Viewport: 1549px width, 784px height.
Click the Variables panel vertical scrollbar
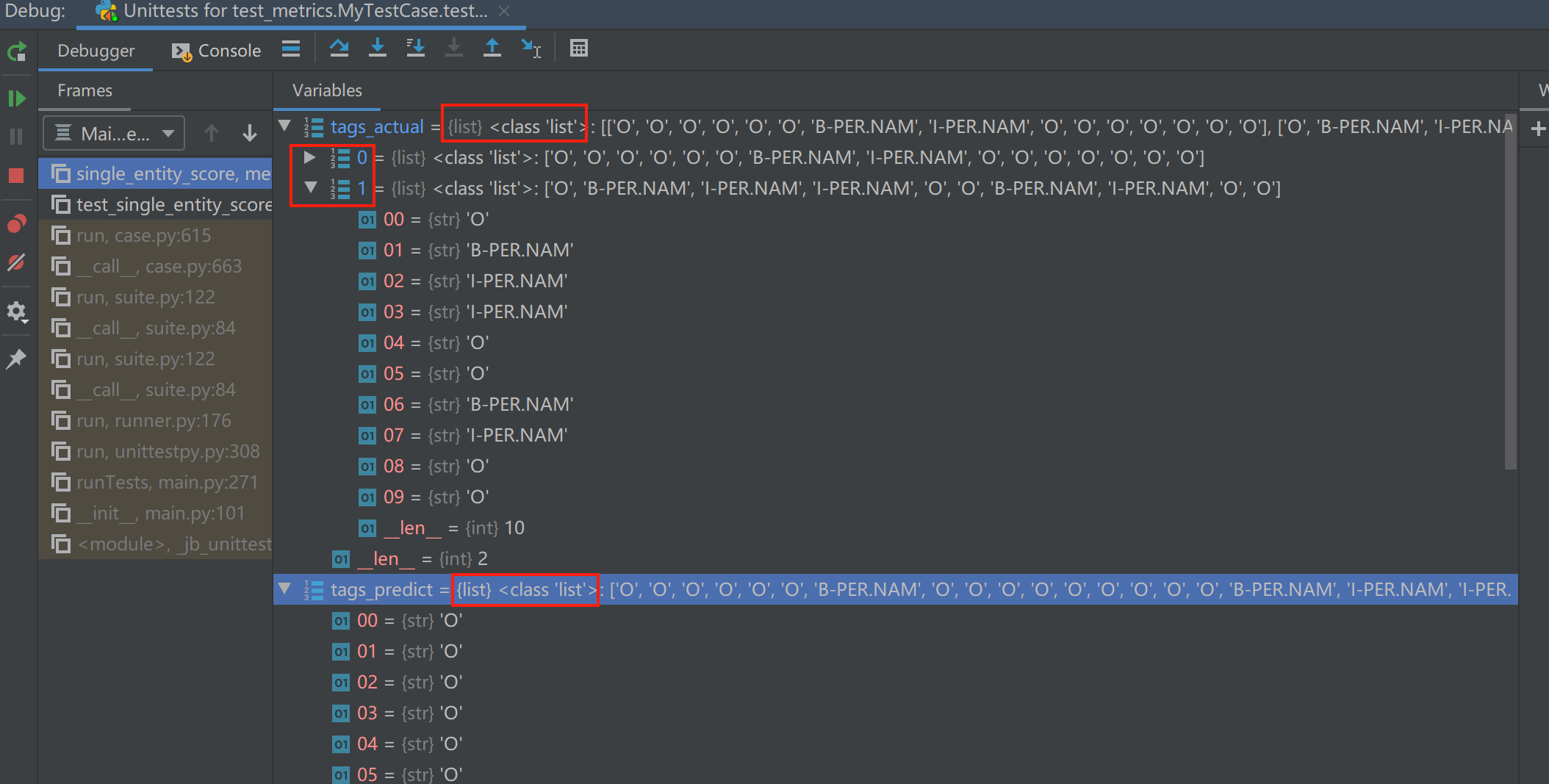[1511, 291]
